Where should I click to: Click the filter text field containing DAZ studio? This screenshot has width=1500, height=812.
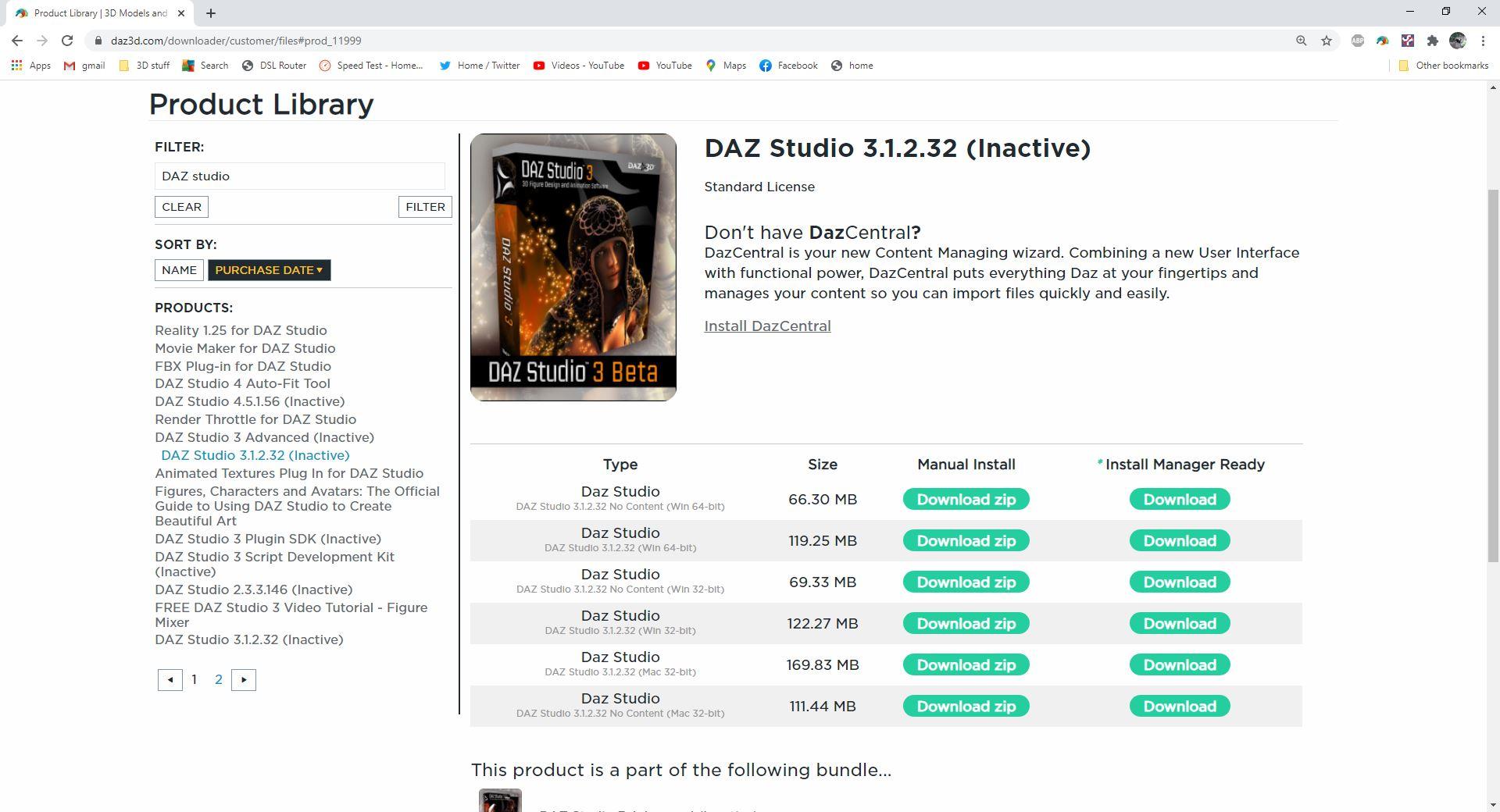click(x=300, y=176)
